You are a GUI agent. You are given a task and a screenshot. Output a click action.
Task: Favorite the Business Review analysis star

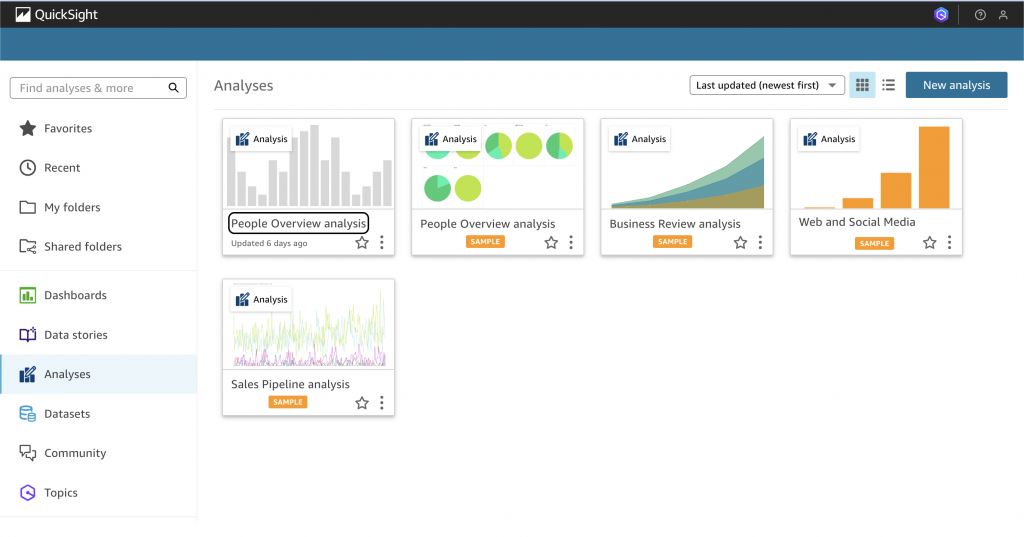pos(740,242)
